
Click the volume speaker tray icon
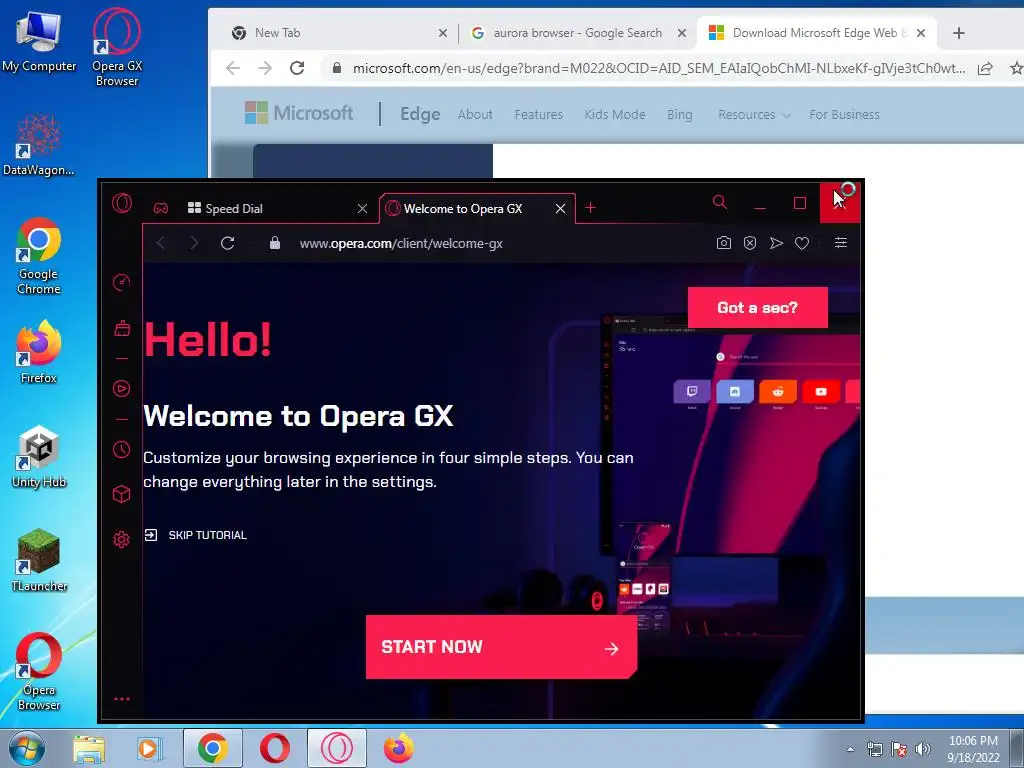(923, 749)
